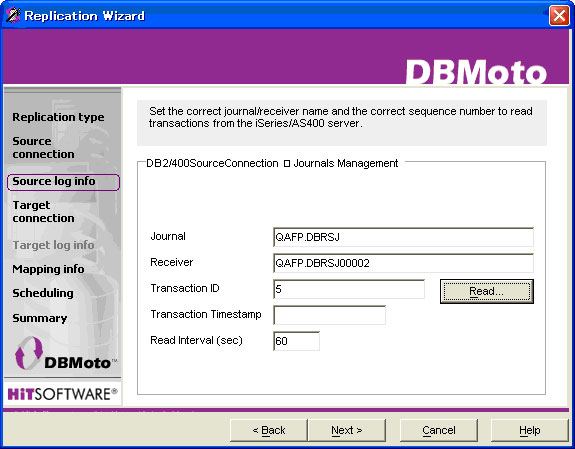Jump to the Mapping info step

click(x=48, y=269)
